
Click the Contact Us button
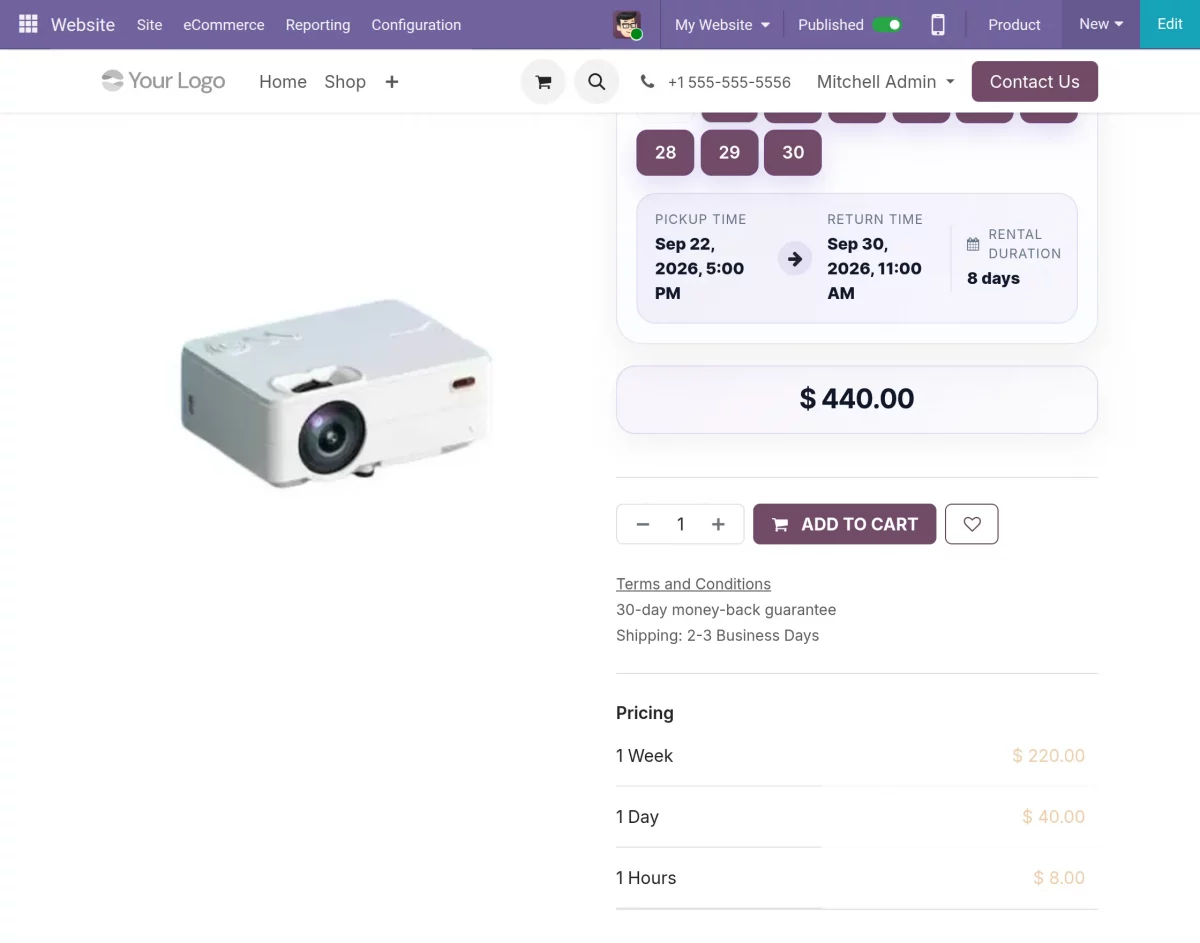coord(1035,82)
